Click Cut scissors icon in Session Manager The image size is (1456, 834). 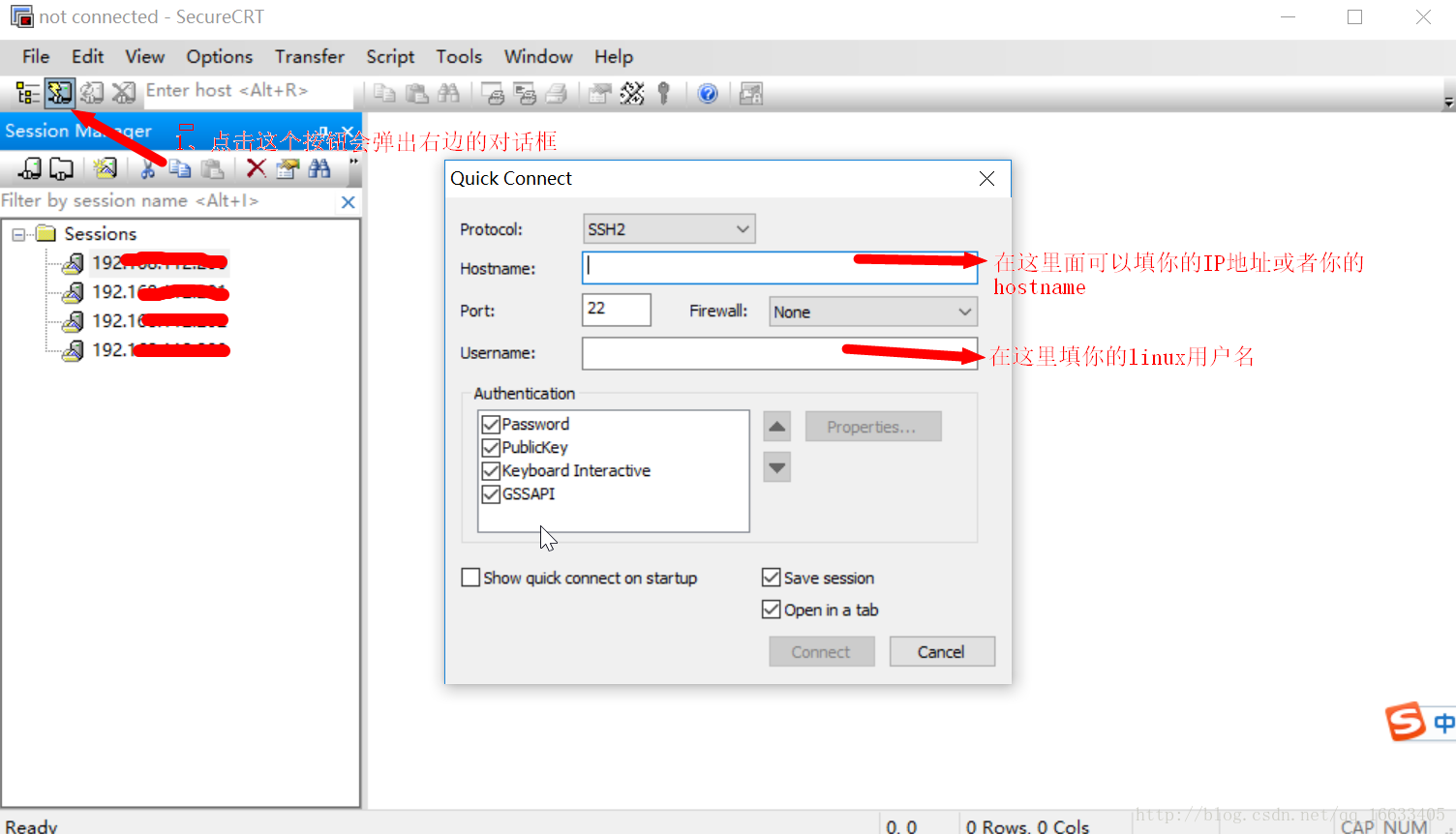click(x=148, y=168)
